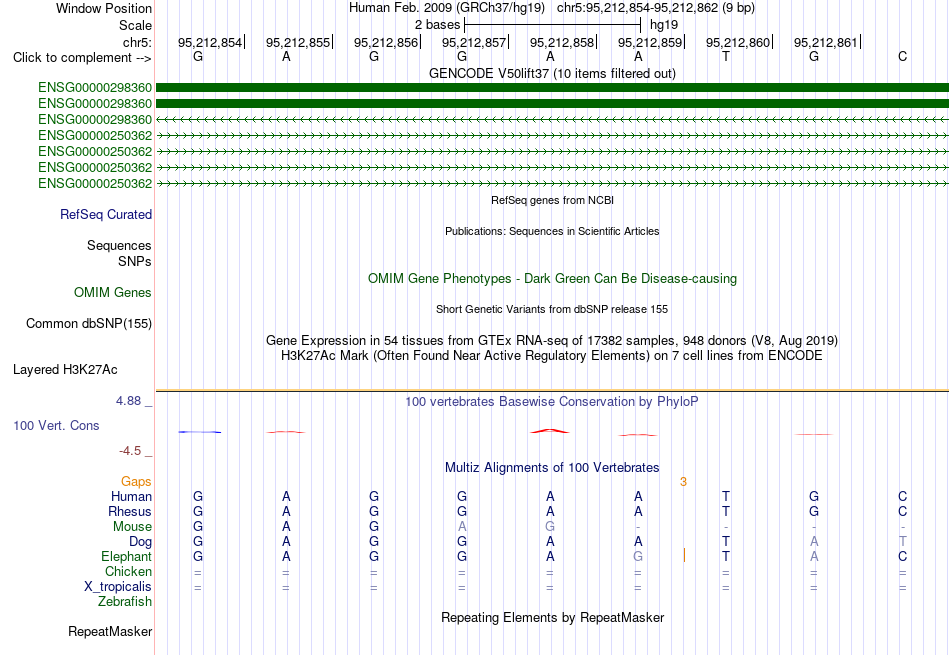The image size is (950, 655).
Task: Click the X_tropicalis species label
Action: [x=118, y=587]
